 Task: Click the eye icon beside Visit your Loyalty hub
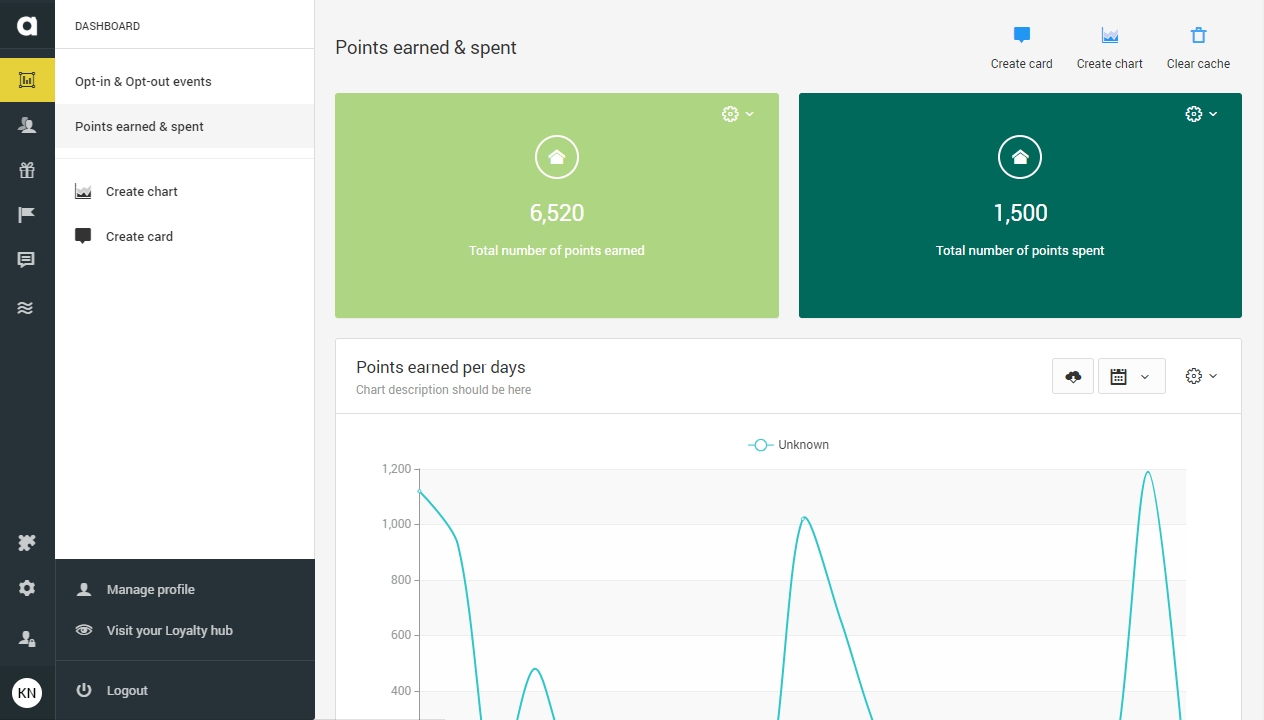click(x=84, y=630)
